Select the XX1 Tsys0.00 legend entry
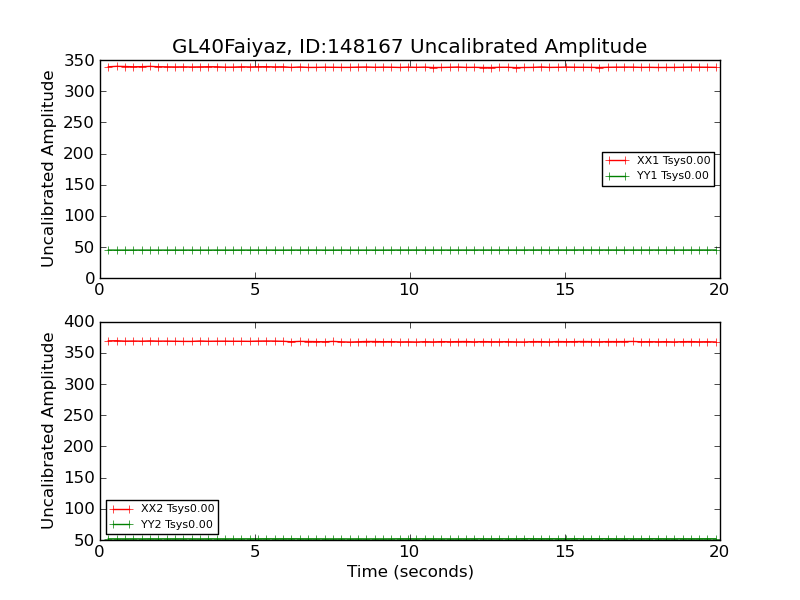800x600 pixels. tap(658, 160)
